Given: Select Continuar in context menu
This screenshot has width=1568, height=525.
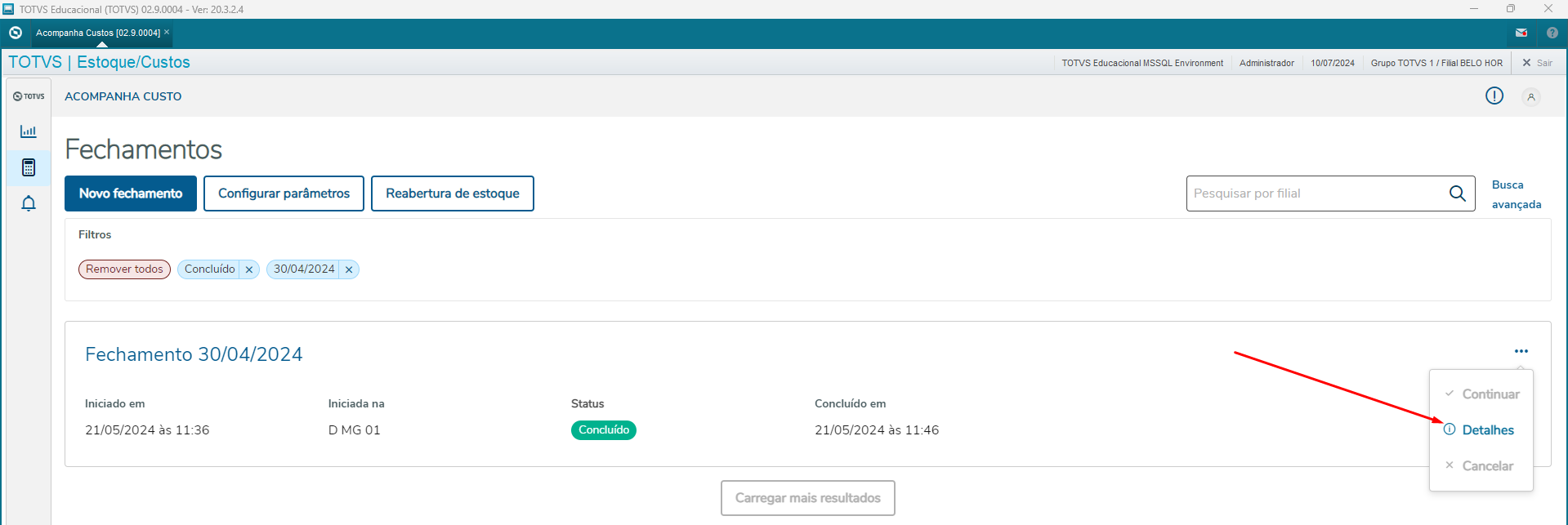Looking at the screenshot, I should pyautogui.click(x=1481, y=394).
